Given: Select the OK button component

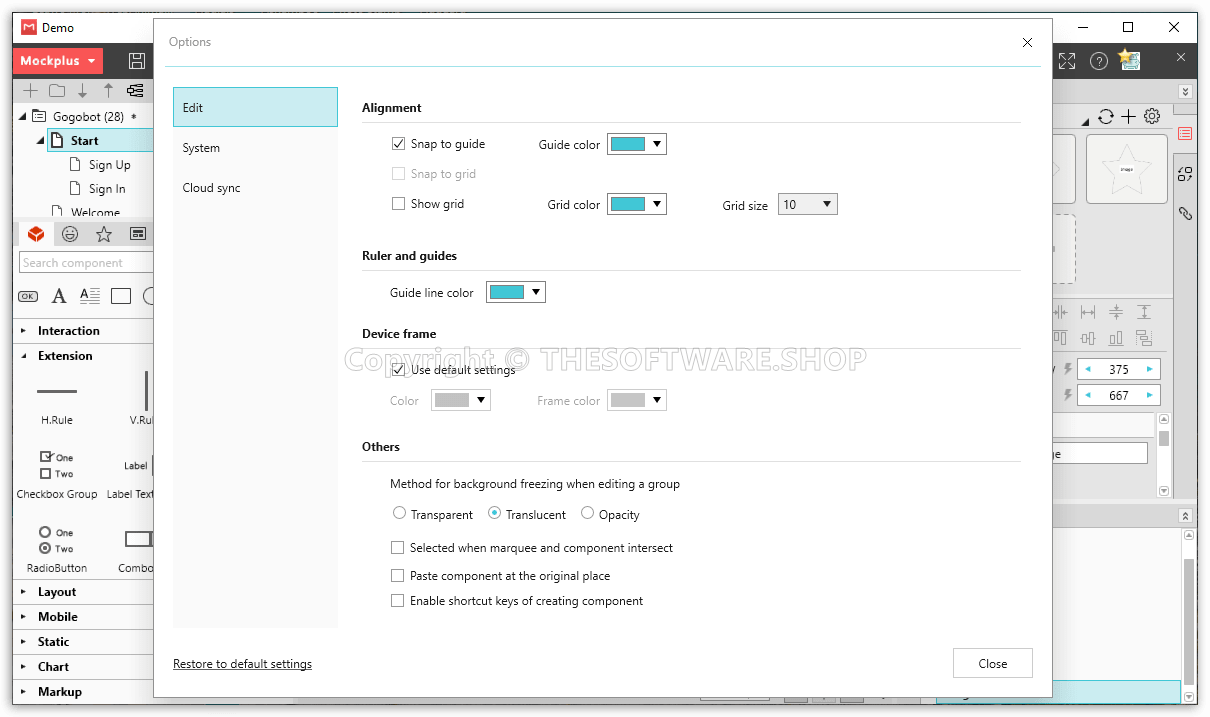Looking at the screenshot, I should click(27, 296).
